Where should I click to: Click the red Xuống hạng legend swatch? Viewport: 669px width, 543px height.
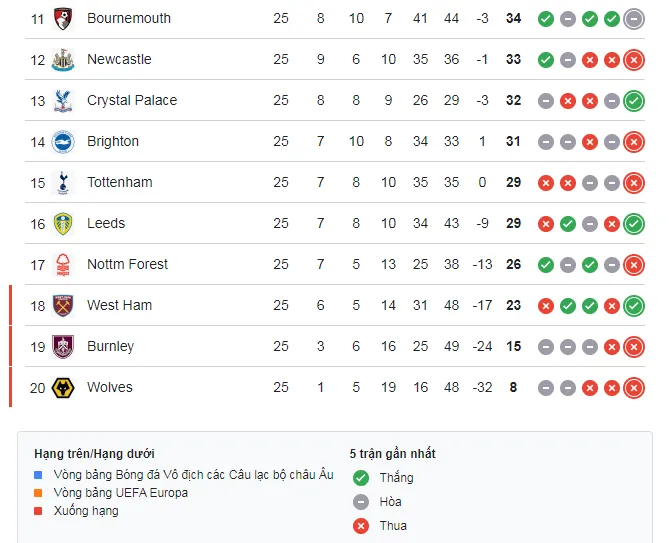(x=38, y=511)
